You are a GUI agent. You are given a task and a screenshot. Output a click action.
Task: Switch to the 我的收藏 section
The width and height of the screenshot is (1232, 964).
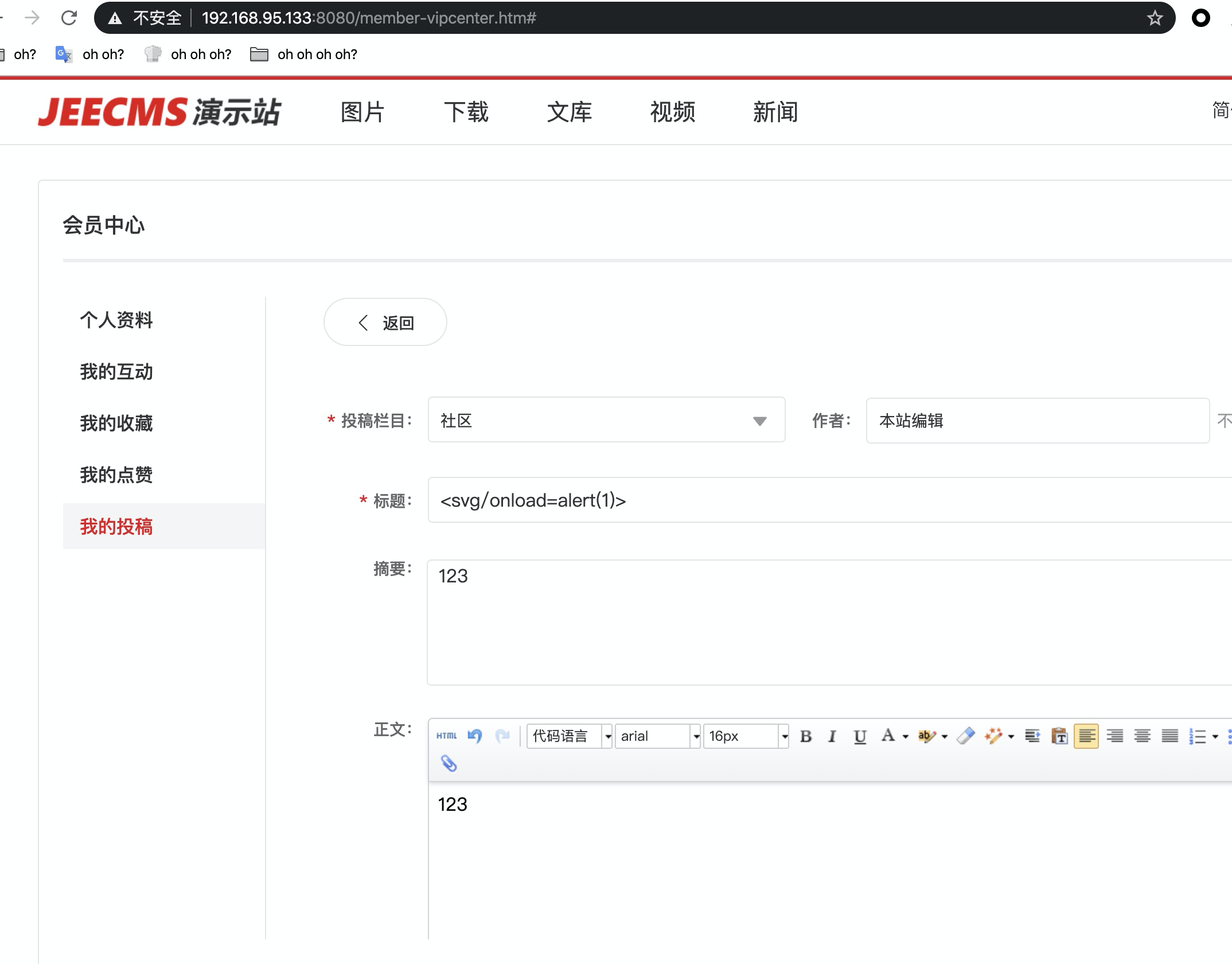click(116, 423)
